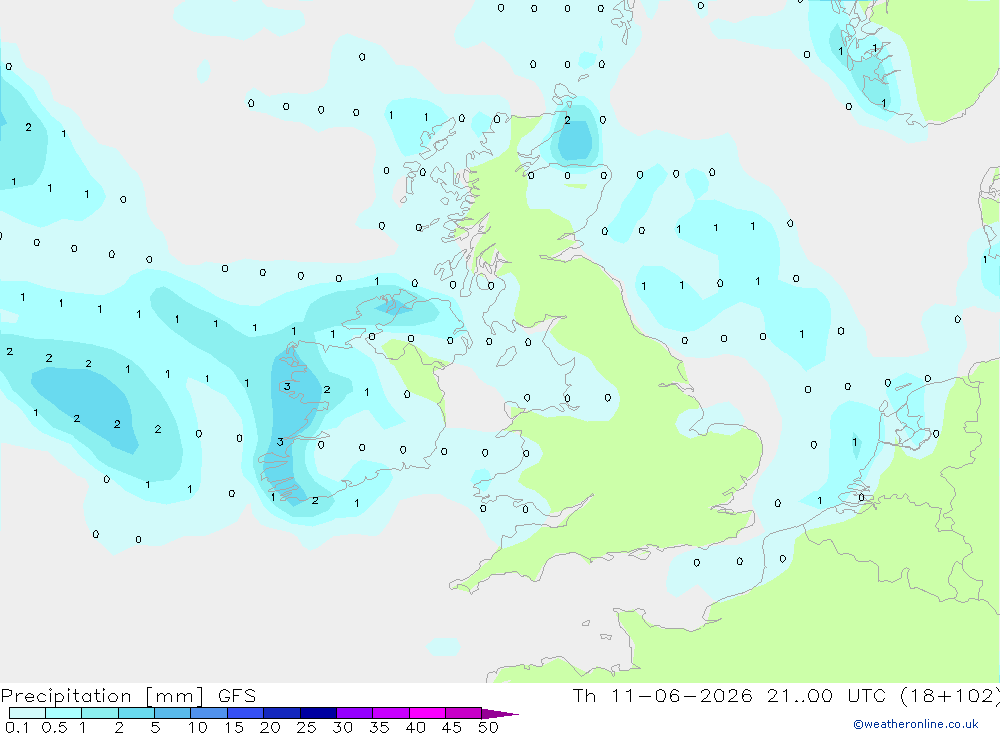
Task: Click the legend label '25'
Action: (306, 727)
